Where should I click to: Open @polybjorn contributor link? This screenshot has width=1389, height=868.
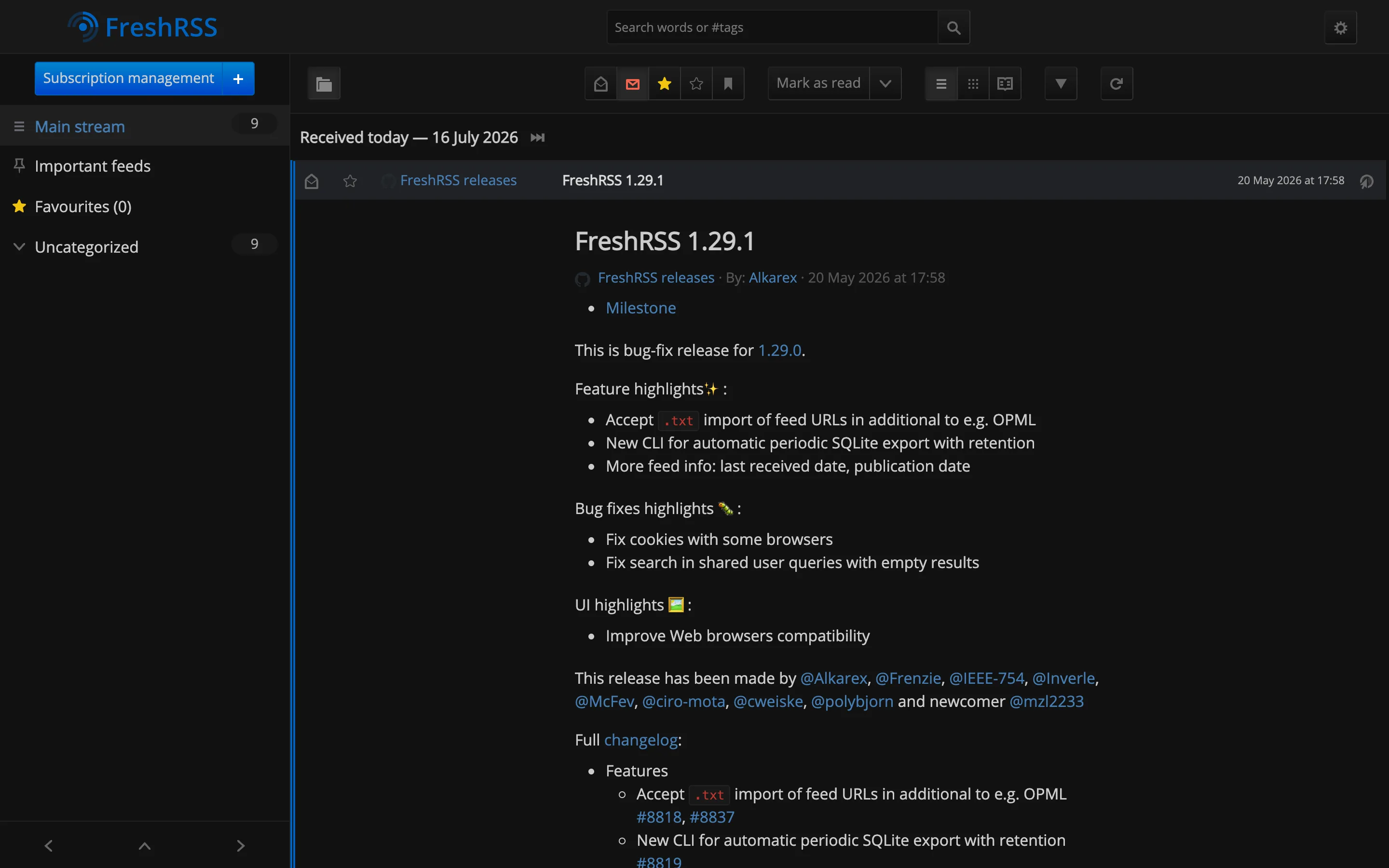(x=852, y=702)
